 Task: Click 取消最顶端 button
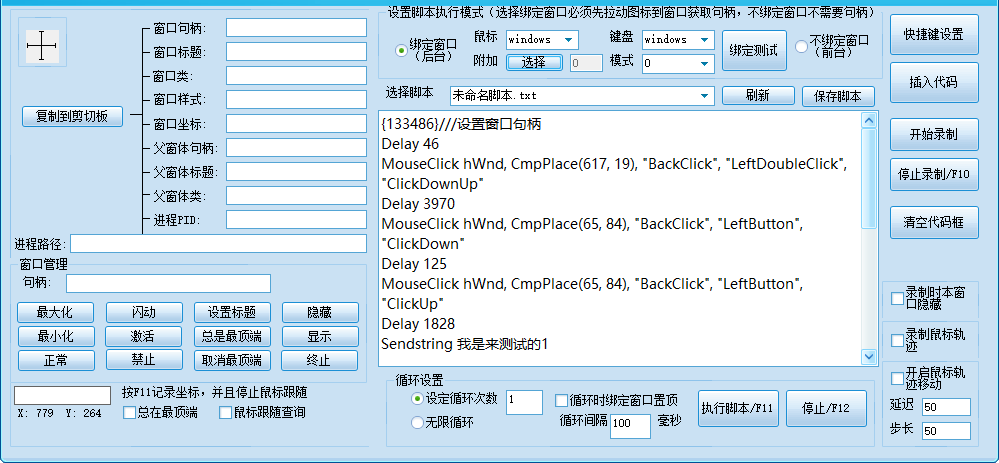[232, 360]
